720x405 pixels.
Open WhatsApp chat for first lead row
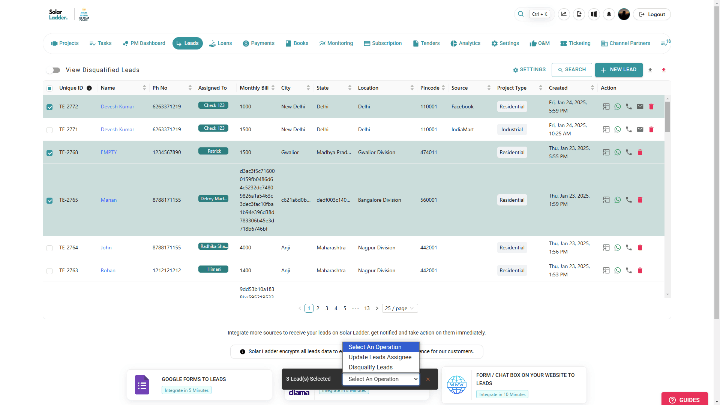click(617, 106)
